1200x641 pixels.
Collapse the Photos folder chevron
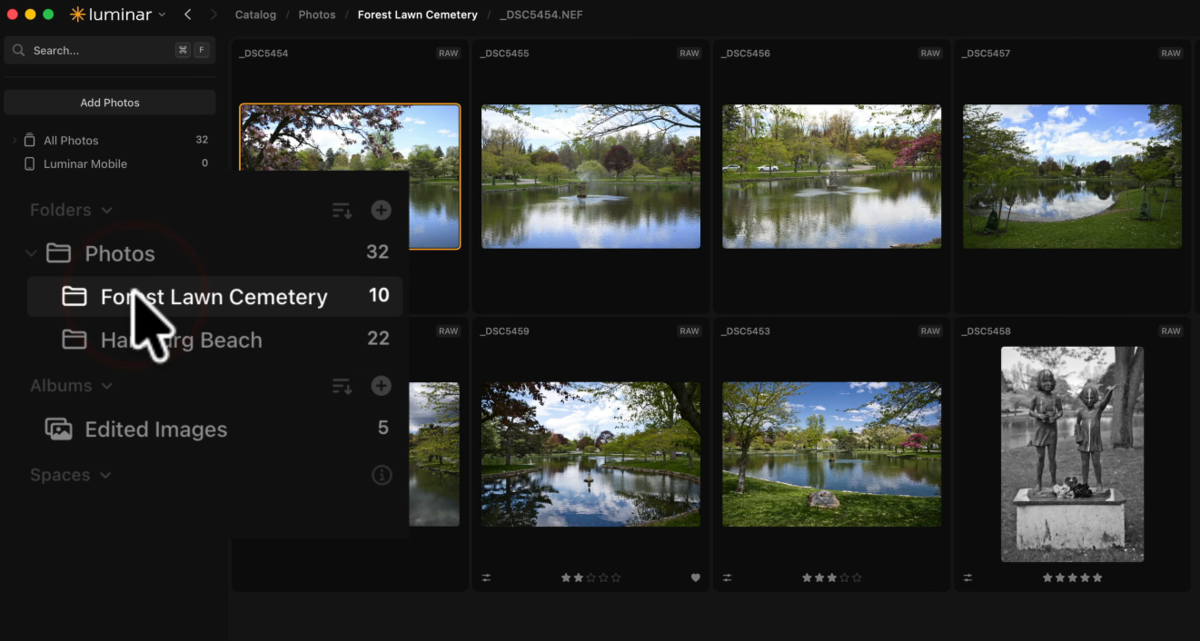pos(31,253)
